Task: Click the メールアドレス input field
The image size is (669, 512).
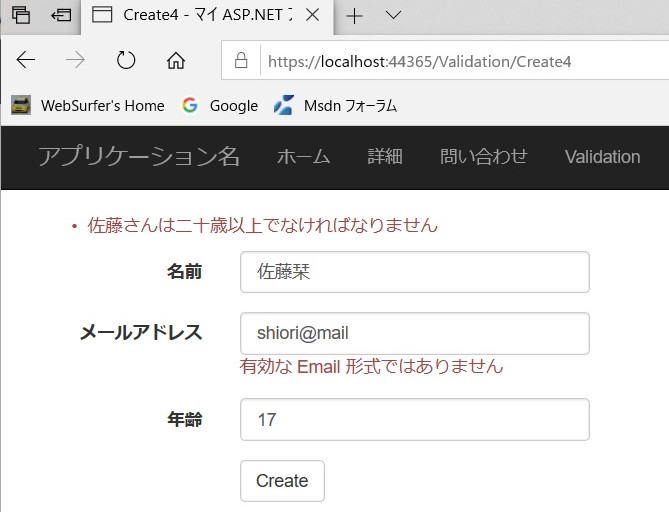Action: point(414,333)
